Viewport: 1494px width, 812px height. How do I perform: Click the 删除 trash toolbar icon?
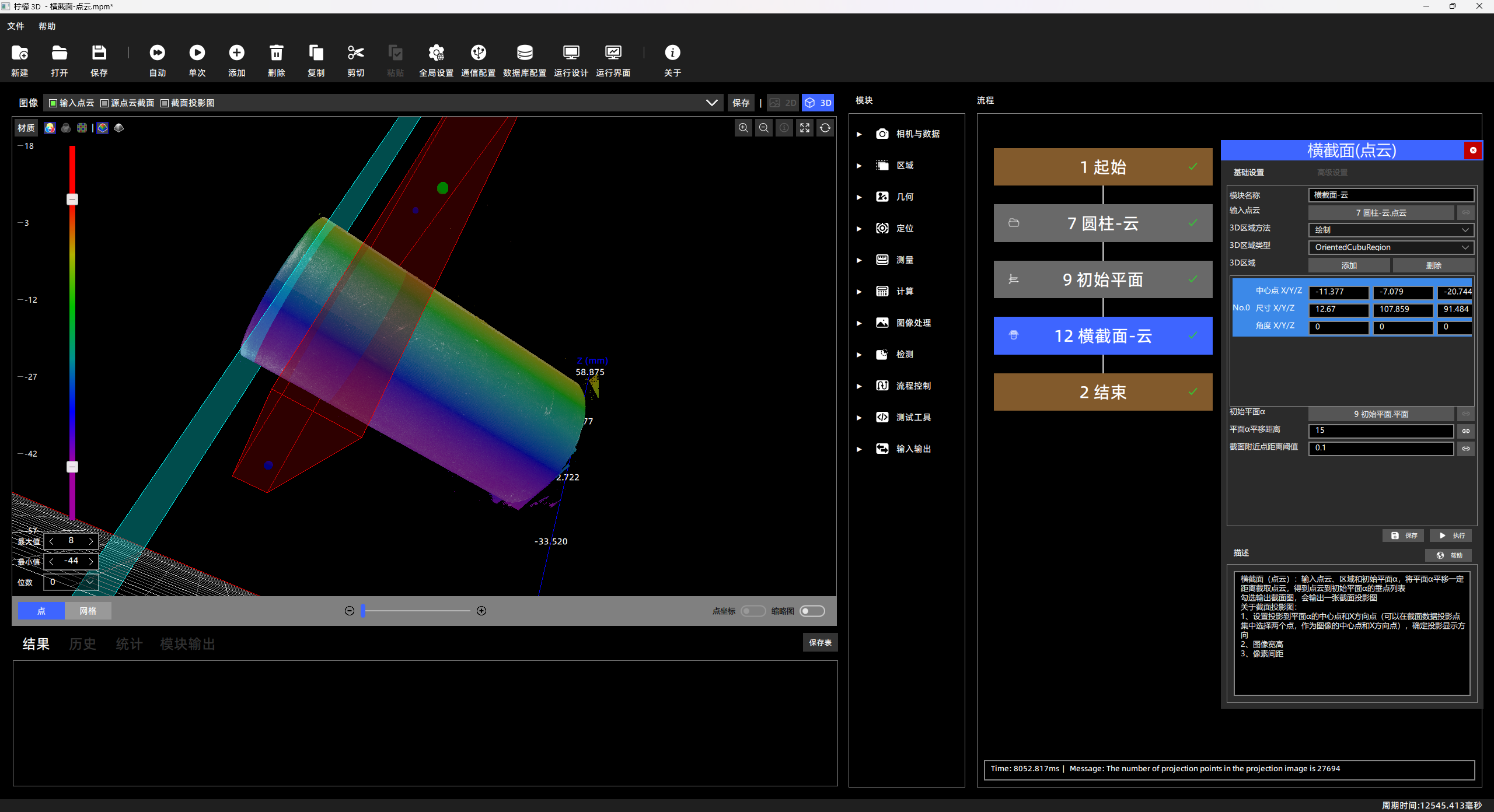(x=277, y=53)
